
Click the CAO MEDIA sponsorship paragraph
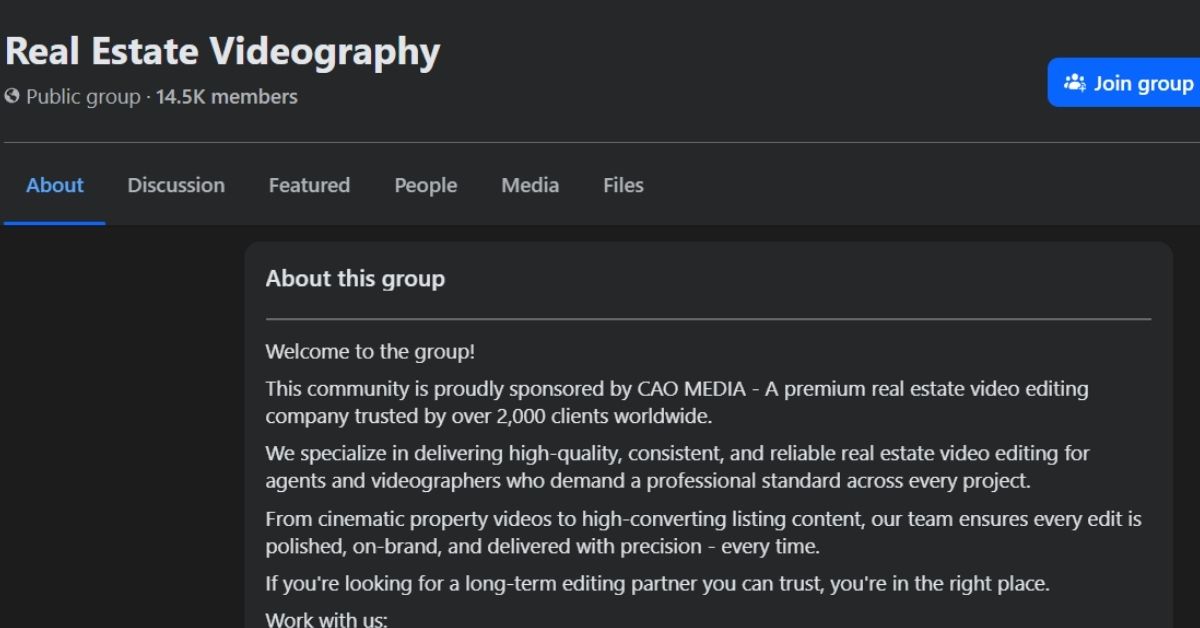(x=676, y=401)
